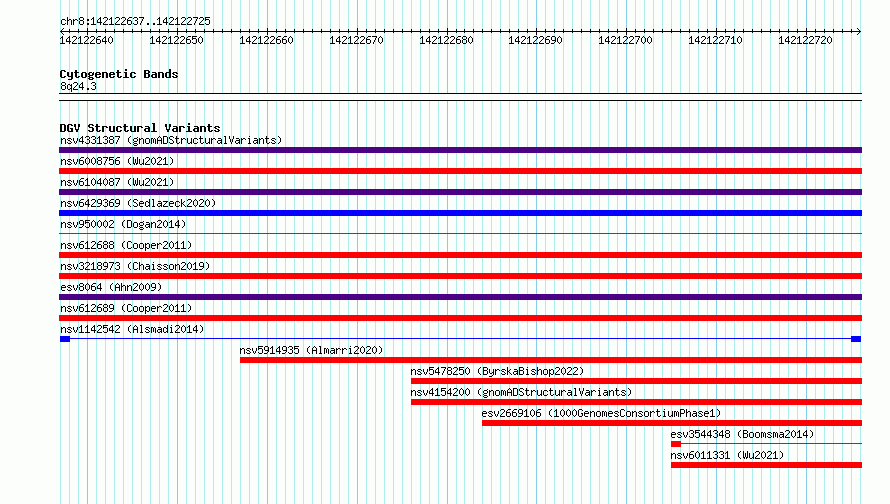Viewport: 890px width, 504px height.
Task: Click ruler position 142122700
Action: [x=625, y=40]
